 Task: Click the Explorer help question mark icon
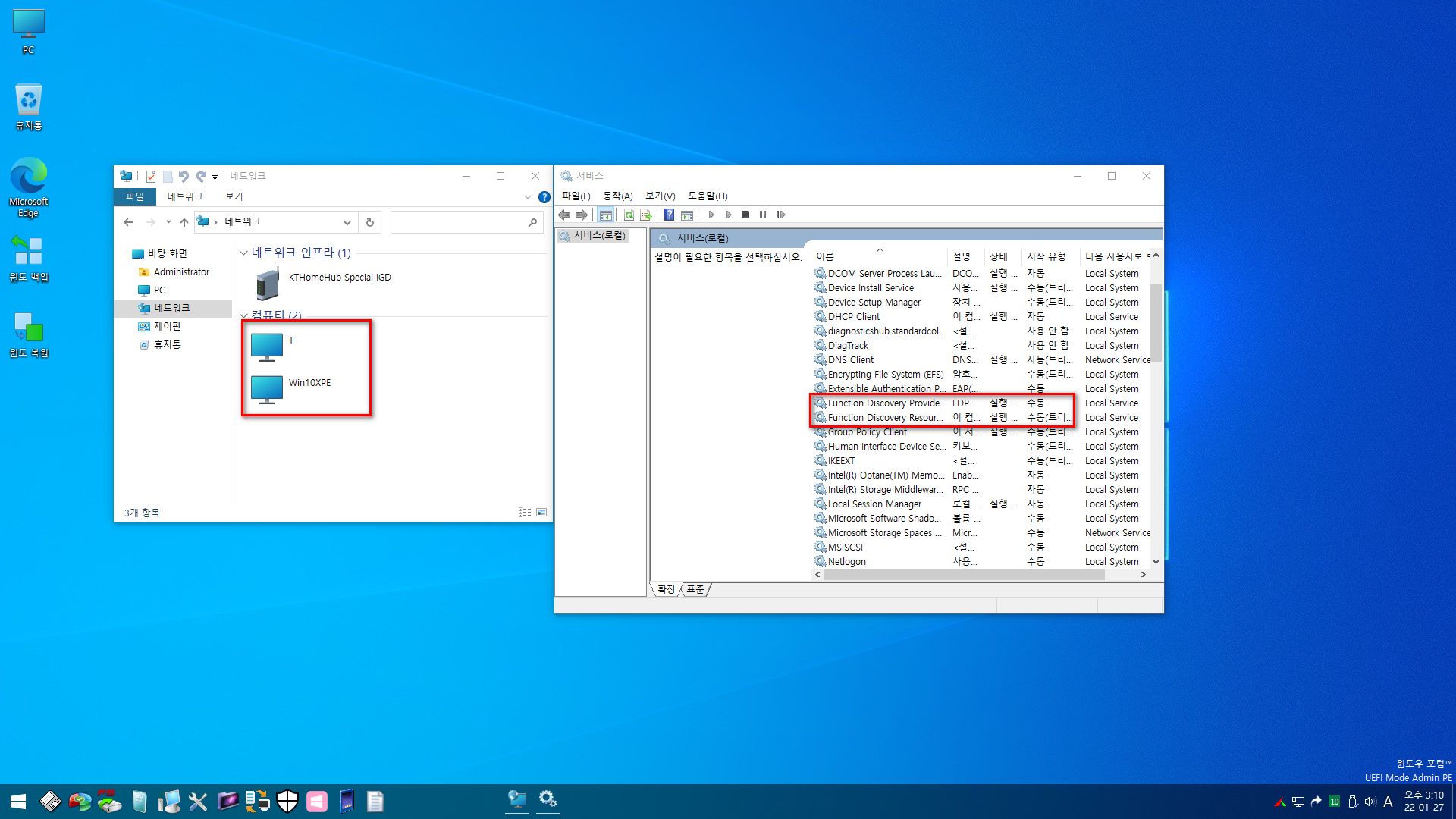544,197
